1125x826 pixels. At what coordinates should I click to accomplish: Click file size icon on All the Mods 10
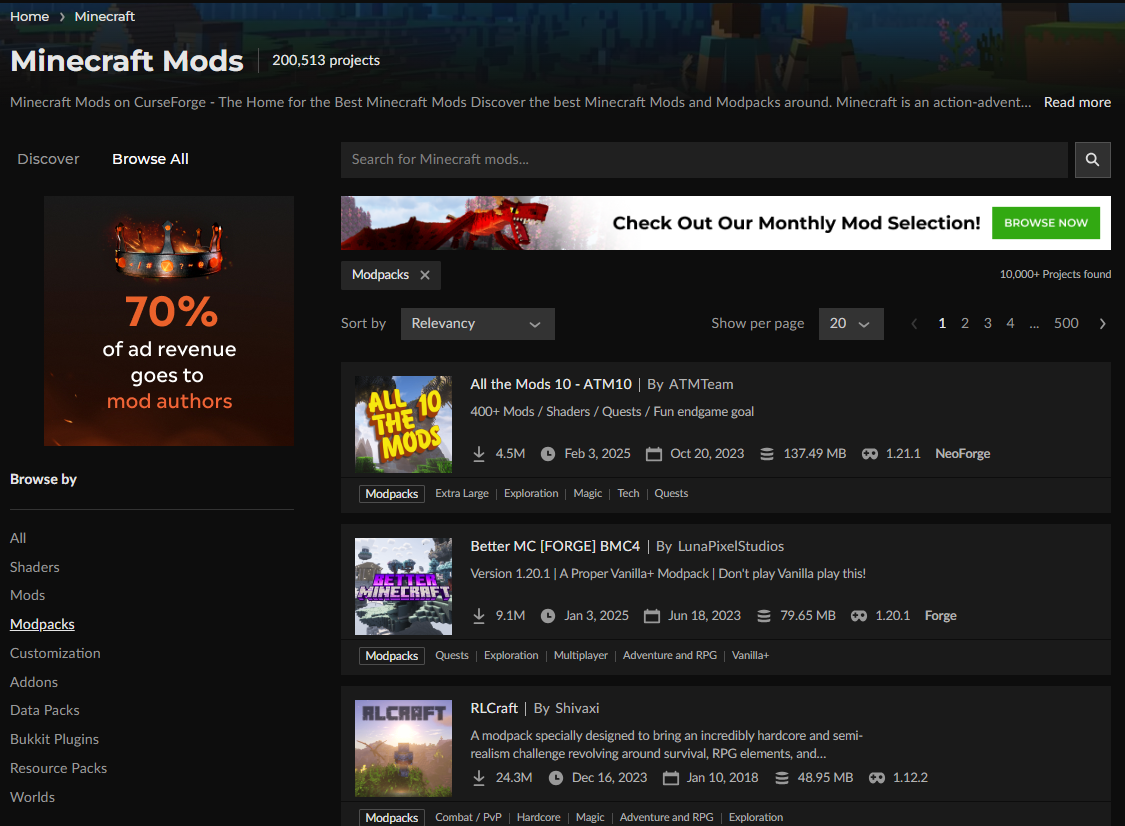click(767, 454)
